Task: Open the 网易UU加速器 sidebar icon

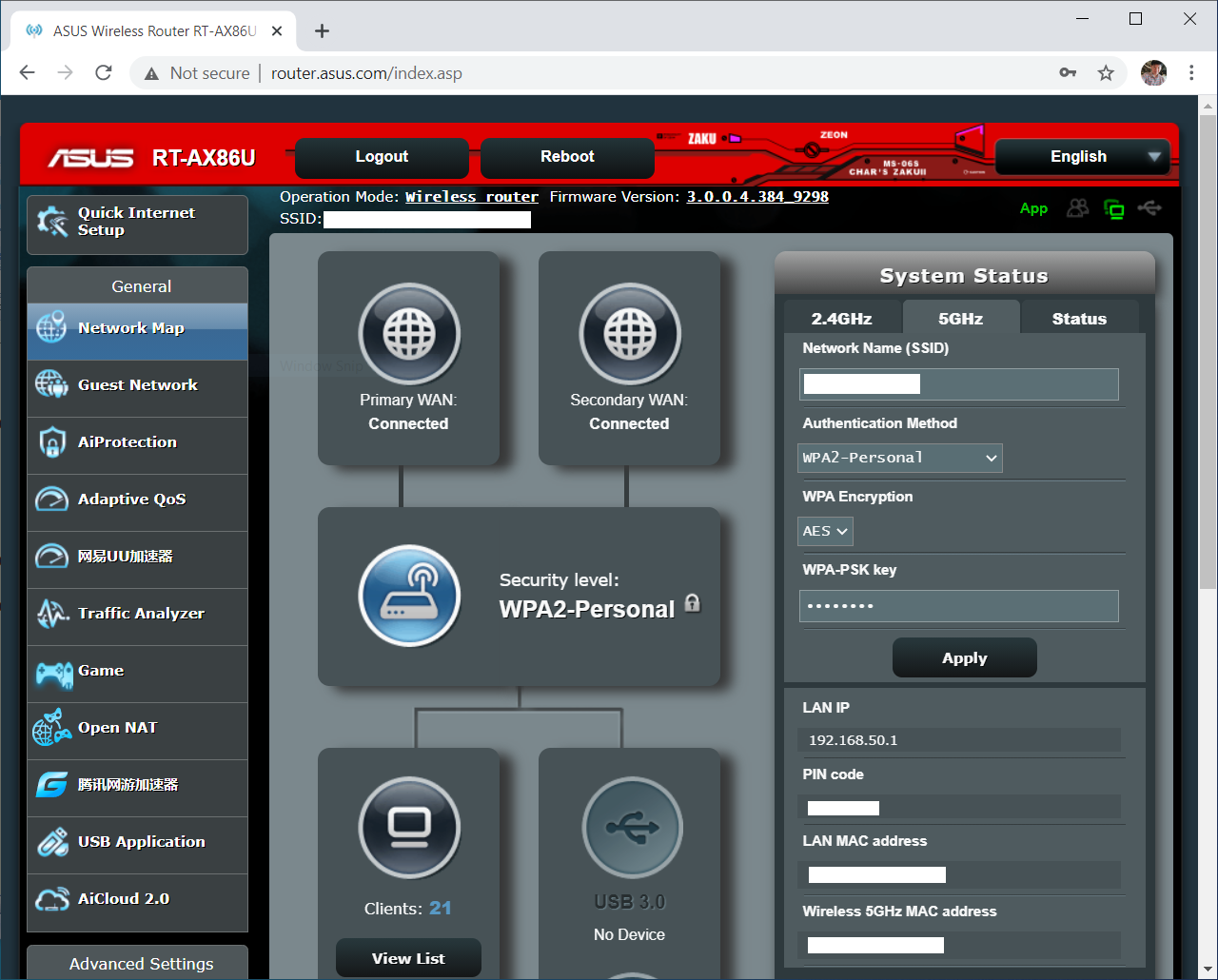Action: click(51, 556)
